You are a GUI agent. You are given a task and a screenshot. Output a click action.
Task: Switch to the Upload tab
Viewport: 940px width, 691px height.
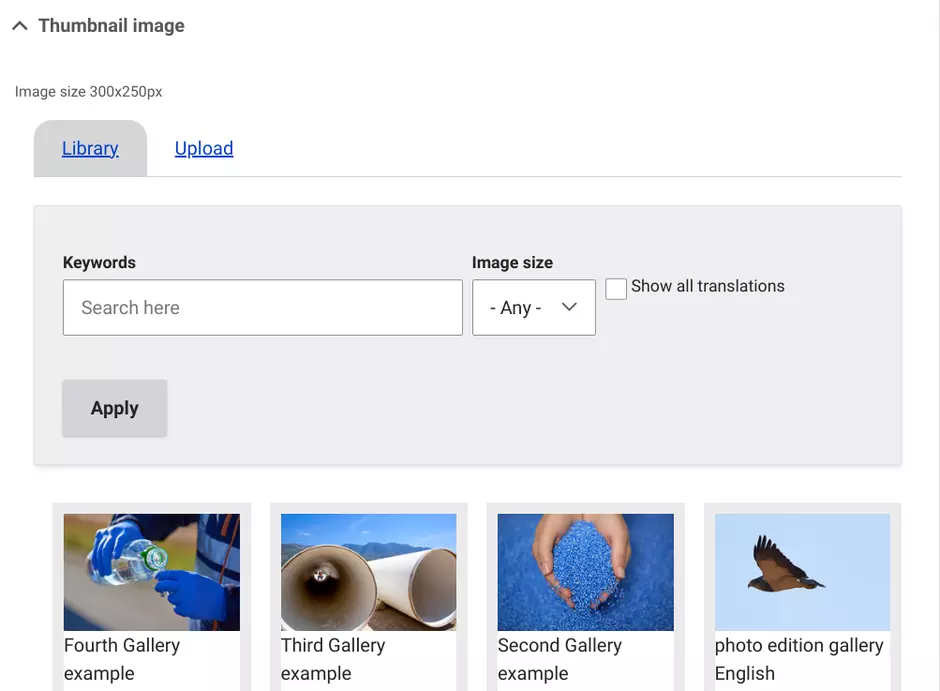pos(203,148)
